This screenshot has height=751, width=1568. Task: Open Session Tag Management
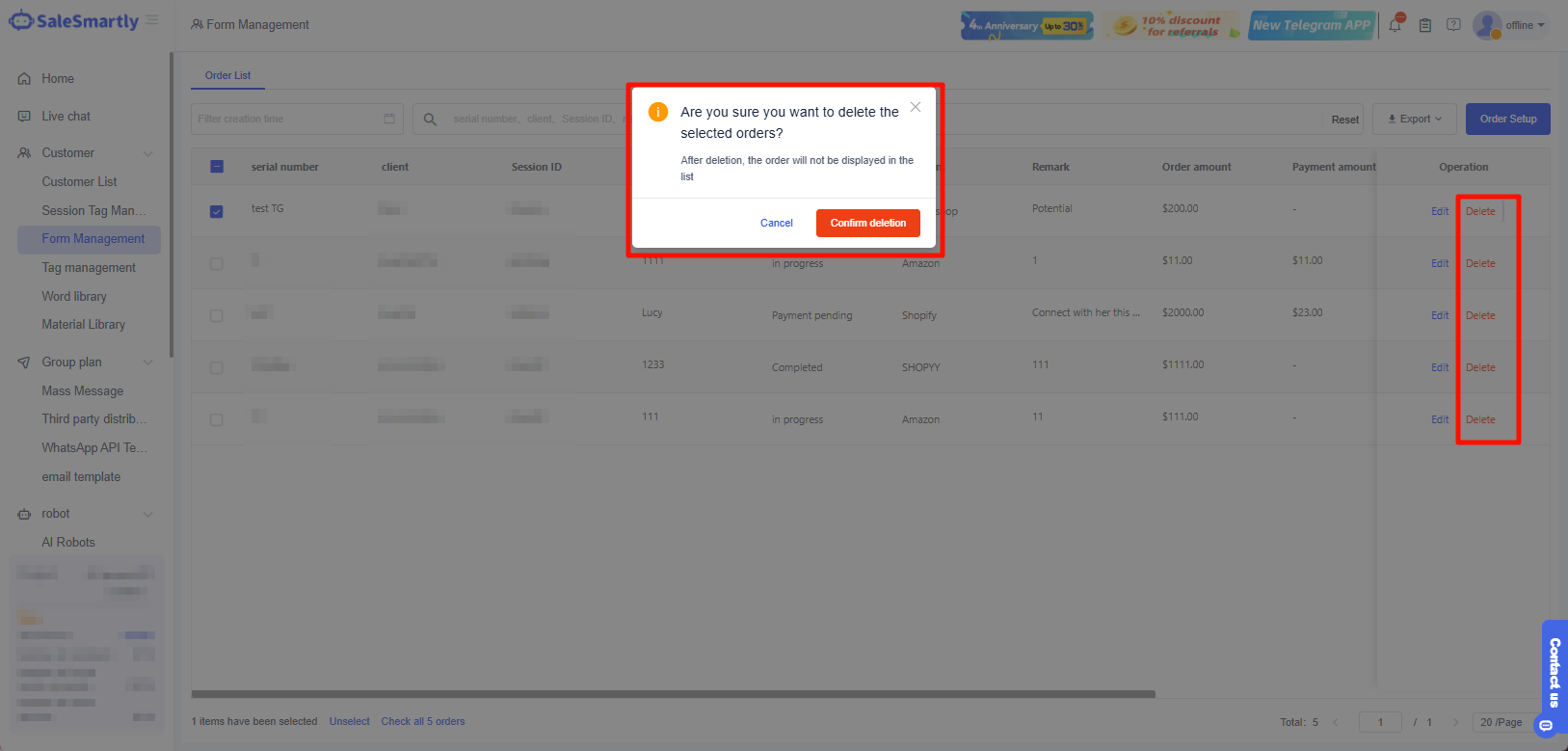pyautogui.click(x=93, y=210)
